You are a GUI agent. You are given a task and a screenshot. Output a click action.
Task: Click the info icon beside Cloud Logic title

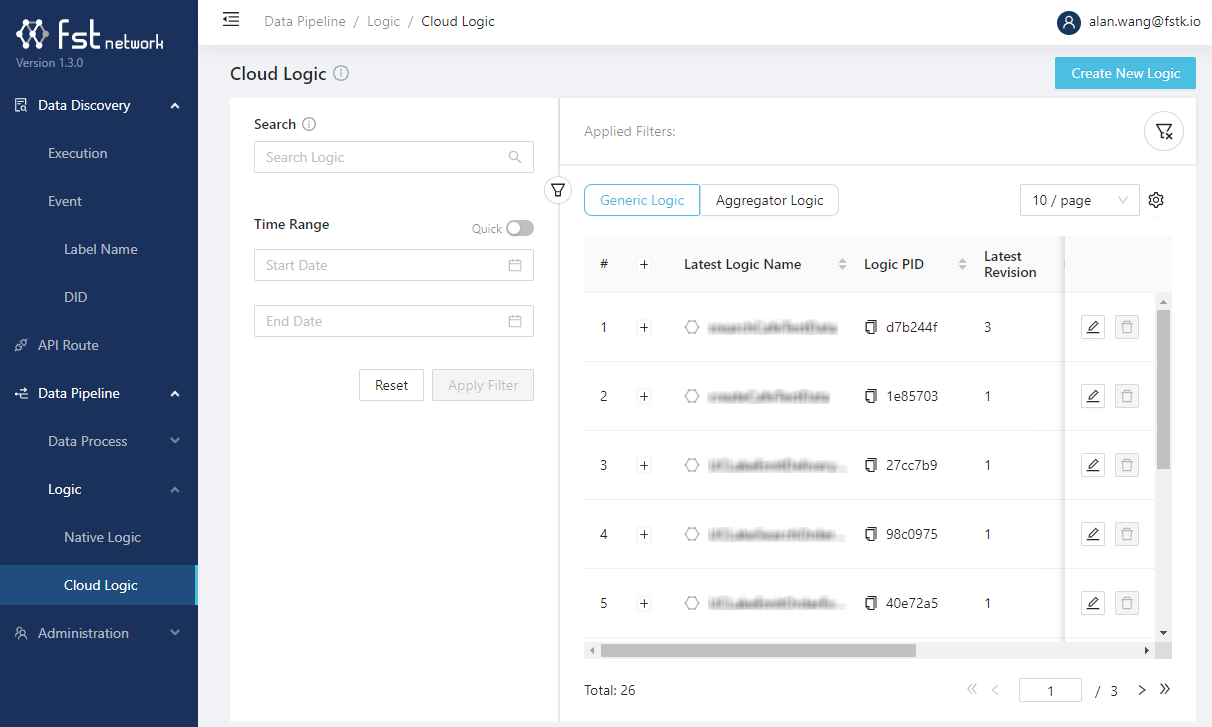[341, 74]
